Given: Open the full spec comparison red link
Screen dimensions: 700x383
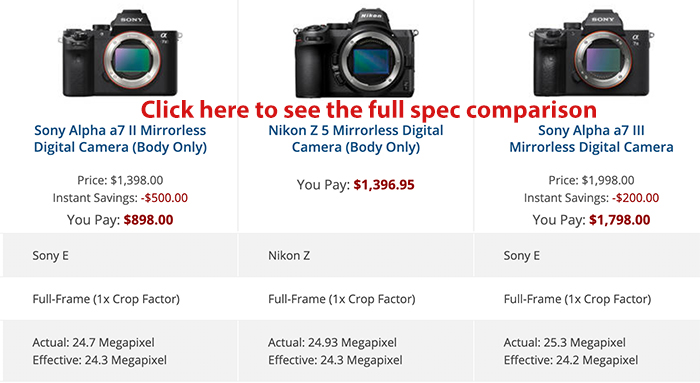Looking at the screenshot, I should click(369, 109).
